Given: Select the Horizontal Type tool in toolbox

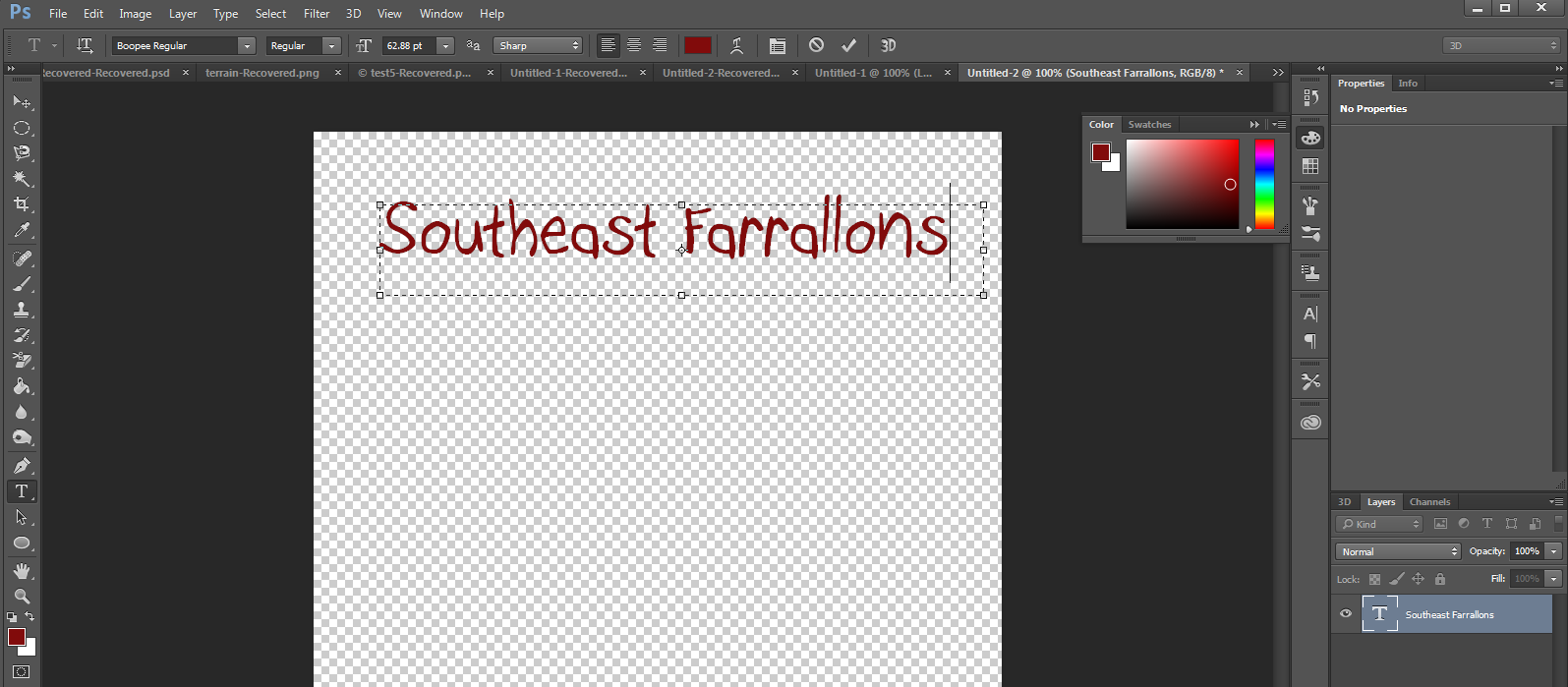Looking at the screenshot, I should pos(22,491).
